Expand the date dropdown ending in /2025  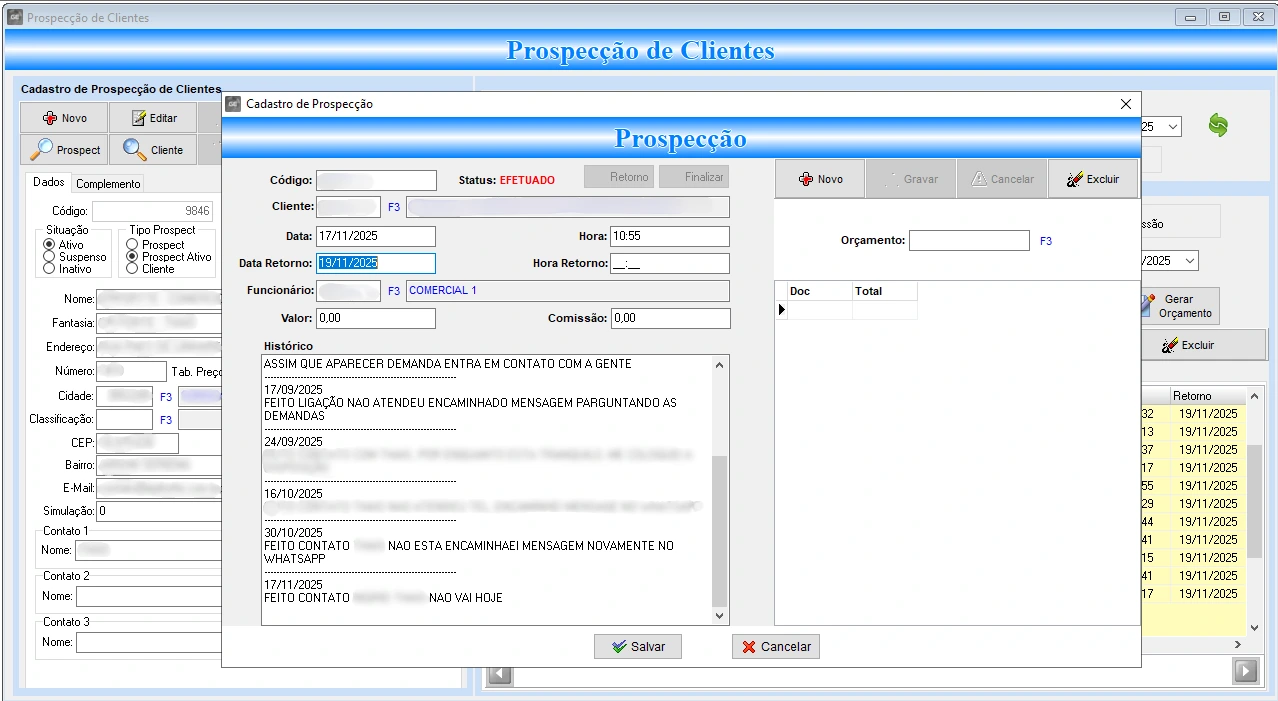tap(1188, 261)
